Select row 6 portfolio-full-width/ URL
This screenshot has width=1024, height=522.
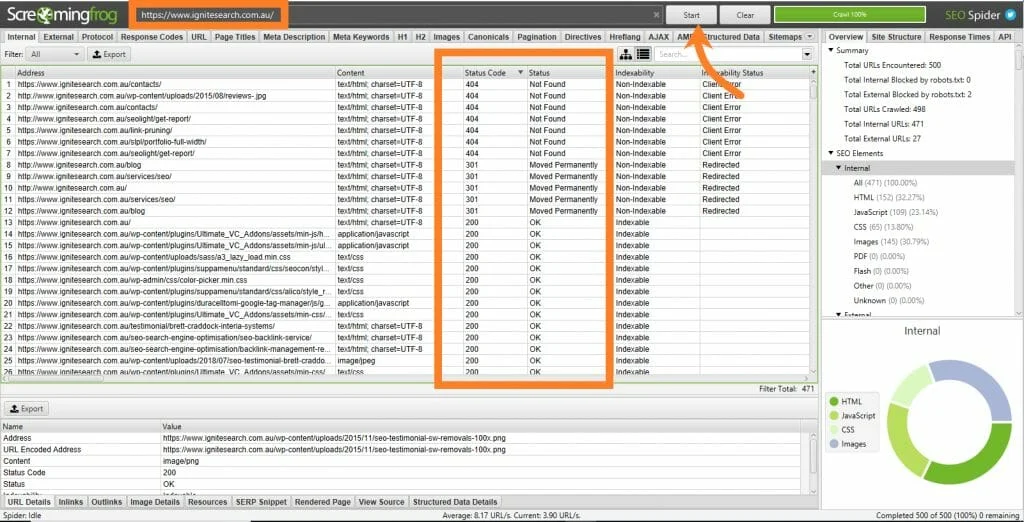(112, 142)
